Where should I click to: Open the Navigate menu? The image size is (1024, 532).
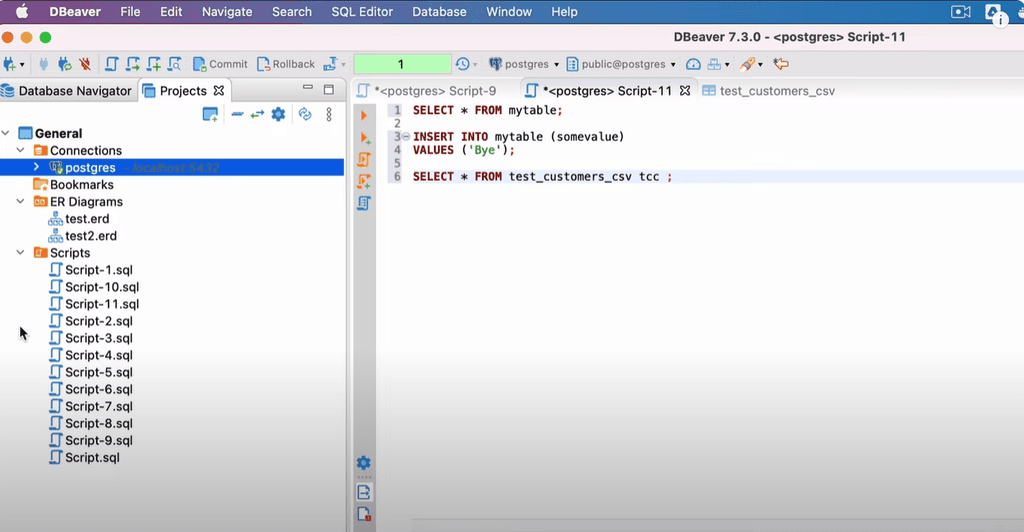tap(227, 12)
